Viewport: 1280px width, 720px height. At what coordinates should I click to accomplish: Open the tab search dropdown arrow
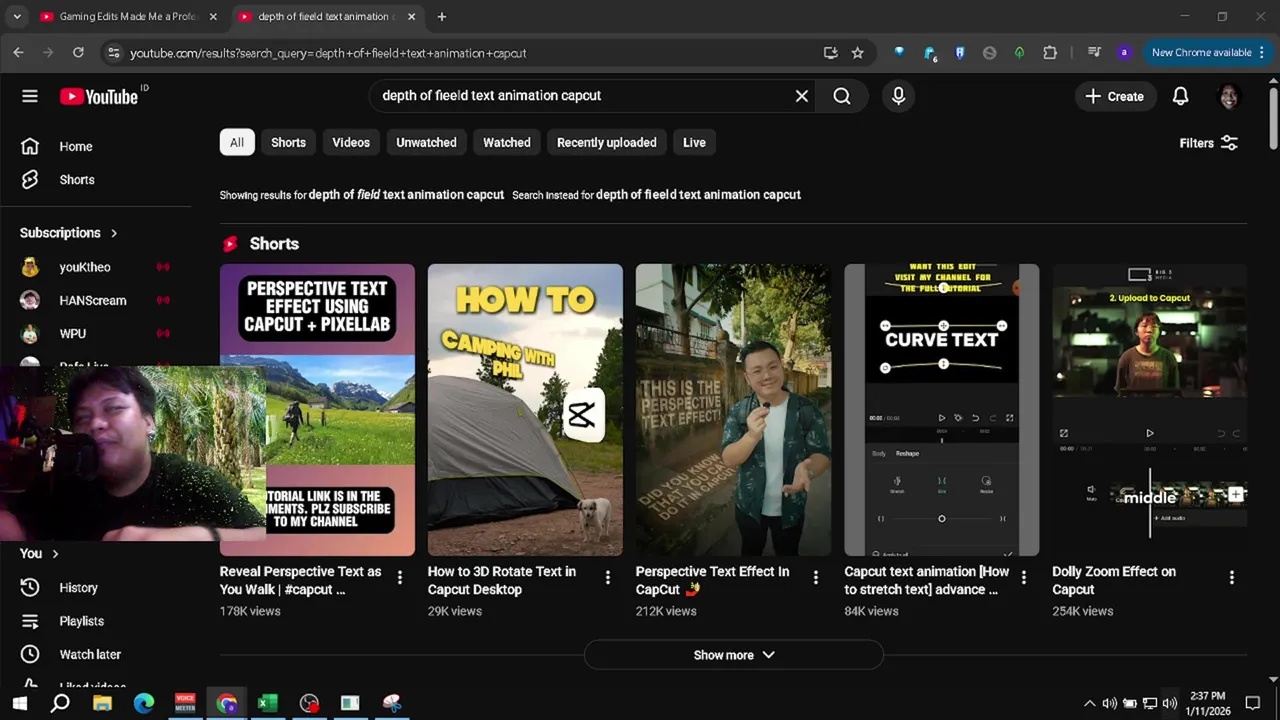pos(16,16)
